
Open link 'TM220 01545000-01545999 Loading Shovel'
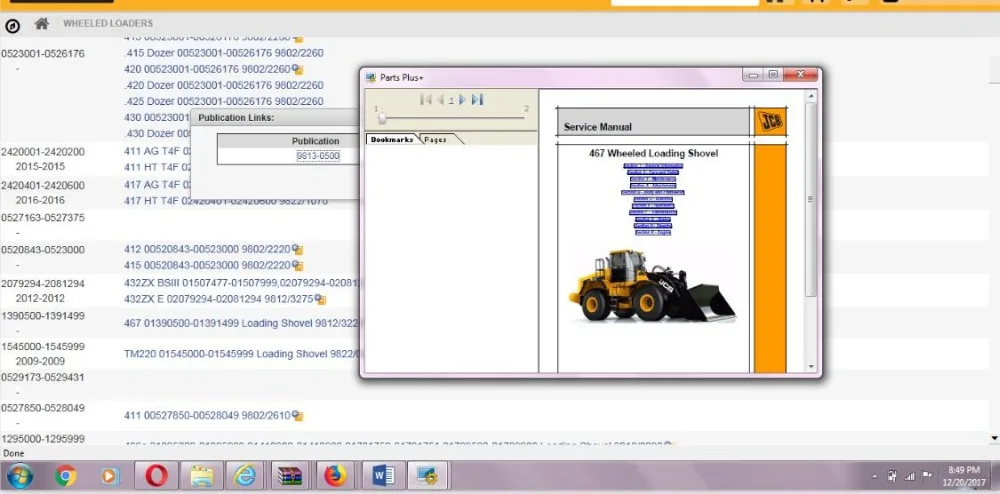(242, 354)
